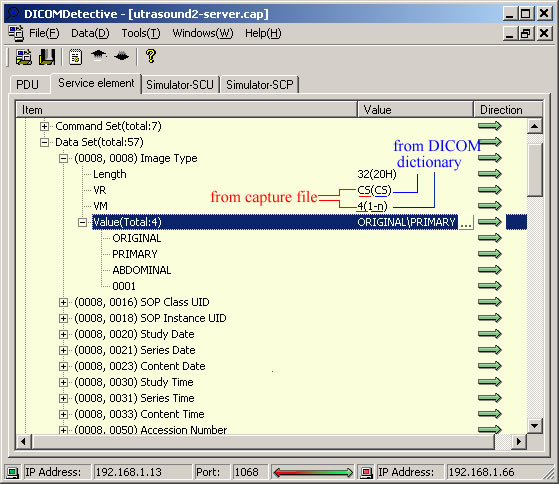
Task: Open the File(F) menu
Action: click(x=44, y=33)
